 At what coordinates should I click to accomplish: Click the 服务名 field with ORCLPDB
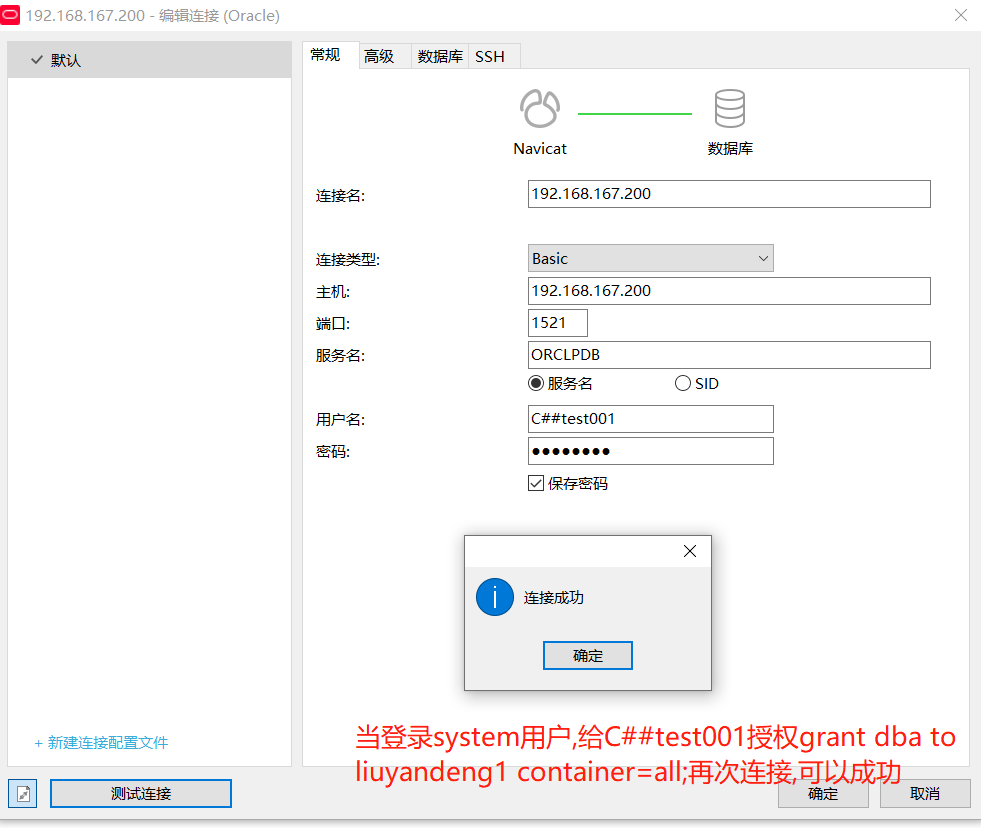[729, 355]
